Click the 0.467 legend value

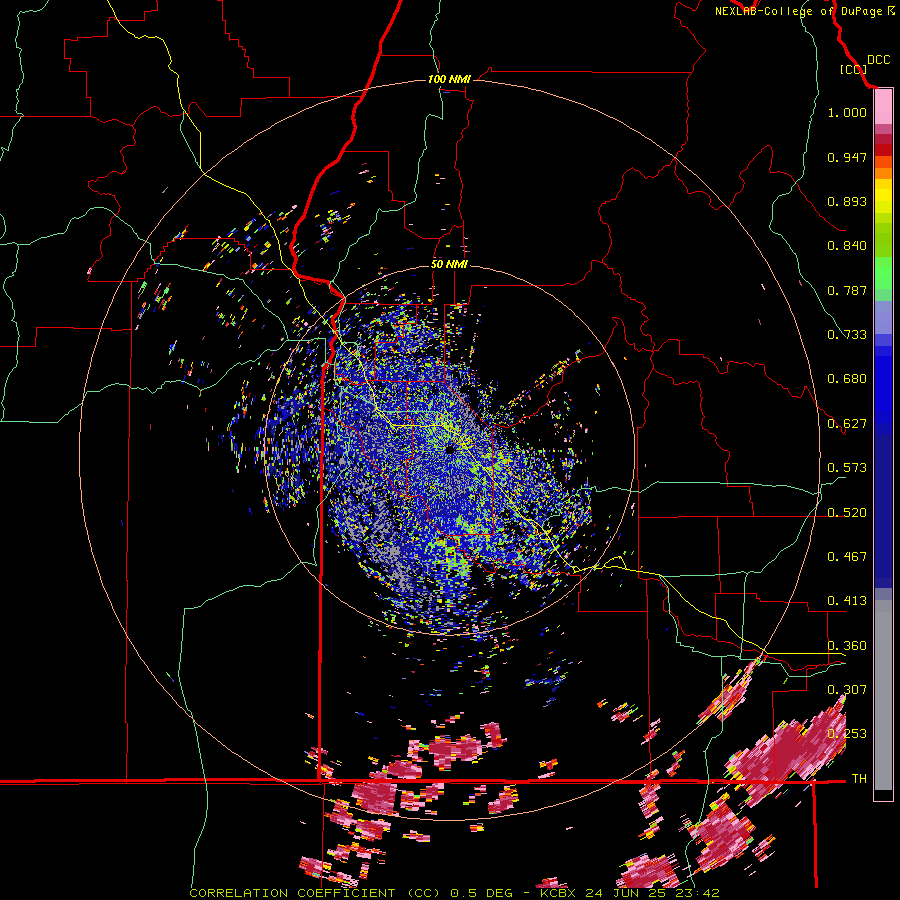click(x=847, y=557)
